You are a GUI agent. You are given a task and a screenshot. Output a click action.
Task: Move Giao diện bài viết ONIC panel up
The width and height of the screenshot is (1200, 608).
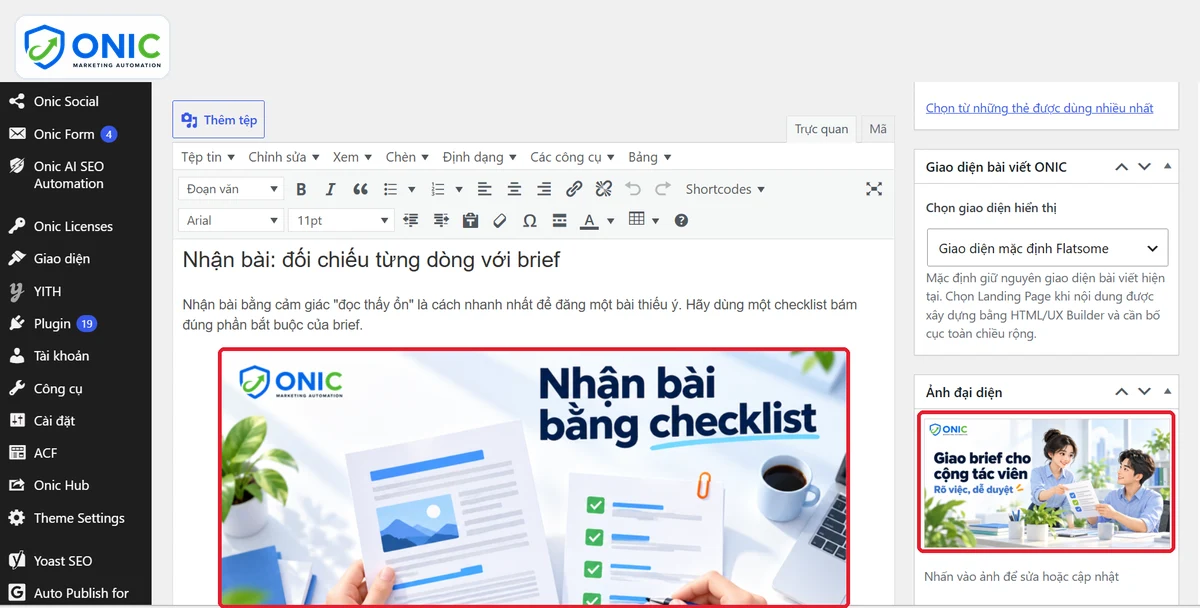pos(1122,167)
